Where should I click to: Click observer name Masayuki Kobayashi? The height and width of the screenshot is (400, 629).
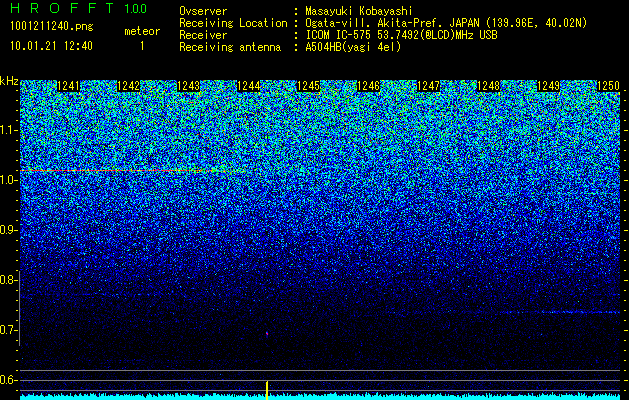click(x=359, y=11)
